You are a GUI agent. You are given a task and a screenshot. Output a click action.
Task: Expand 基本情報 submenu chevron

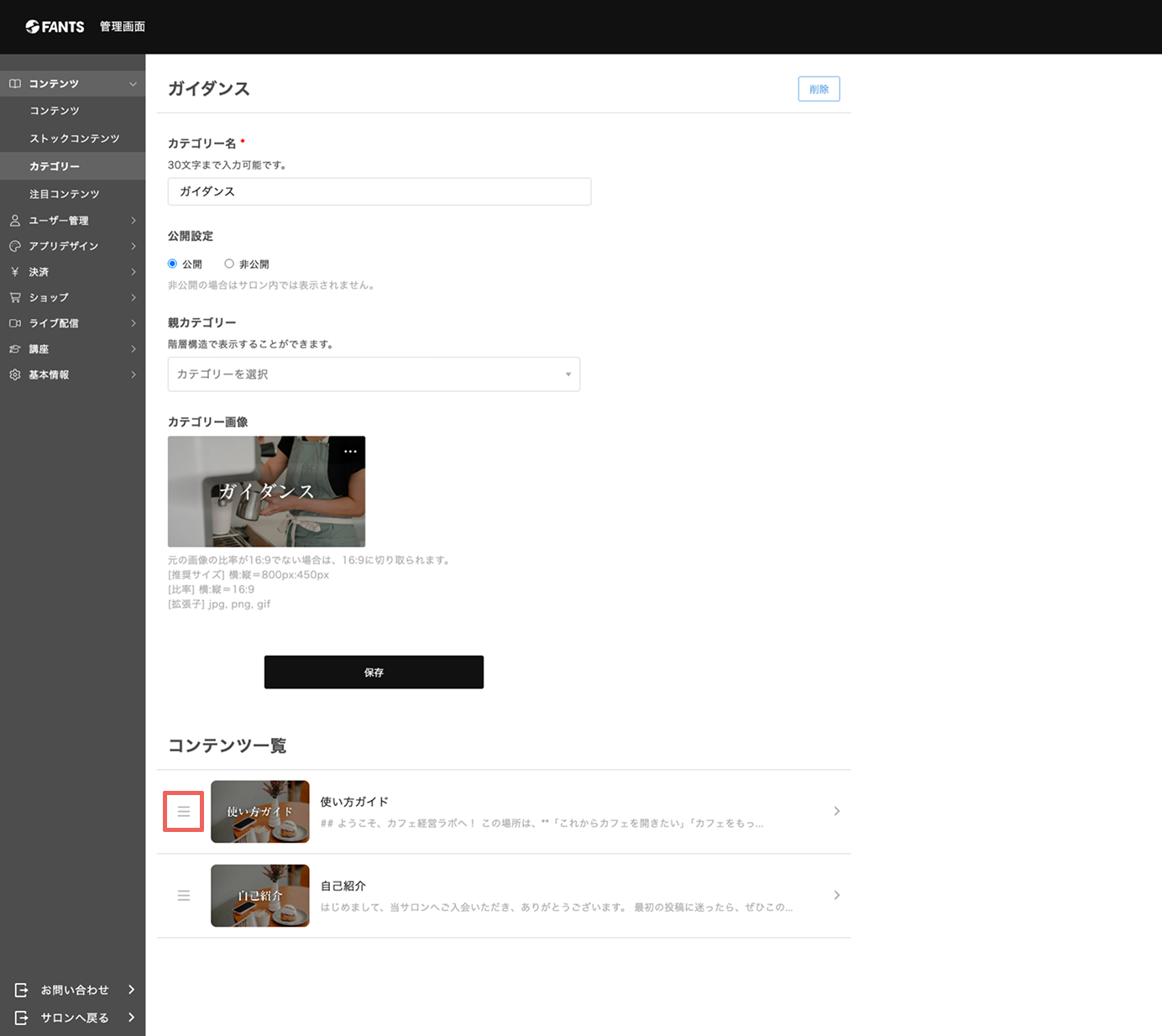pos(133,375)
